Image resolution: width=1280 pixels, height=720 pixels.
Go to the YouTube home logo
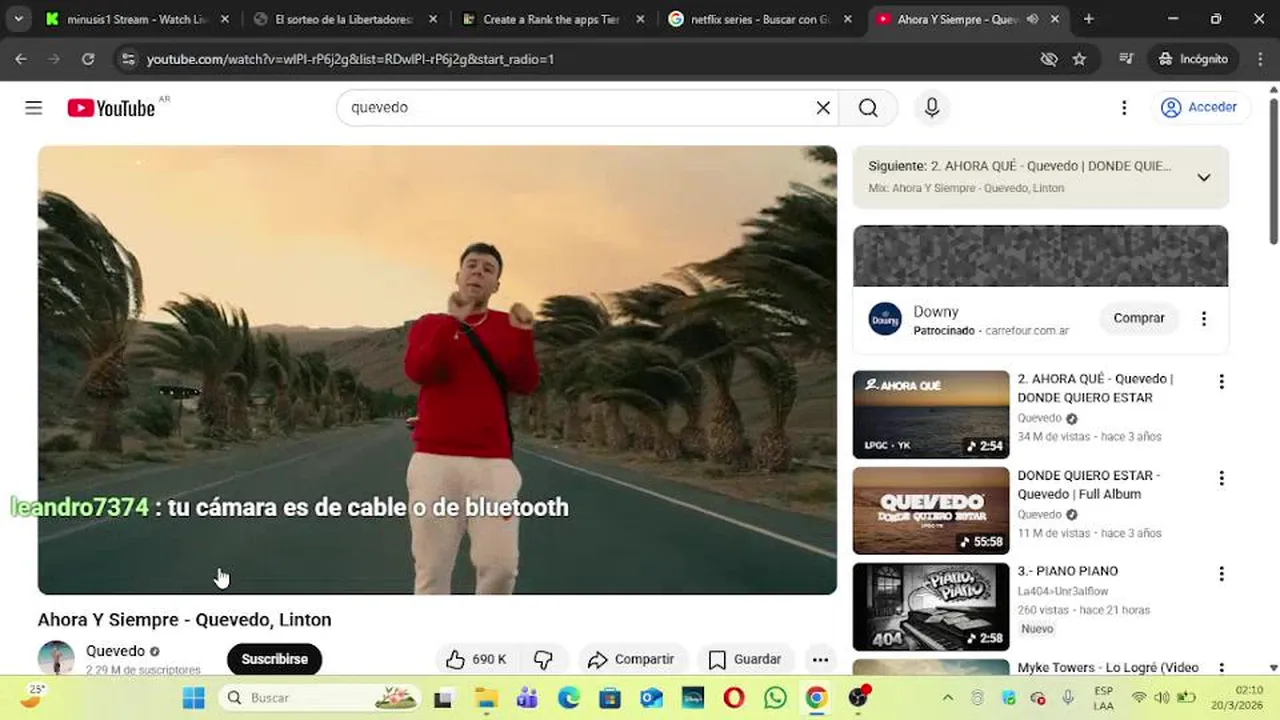111,108
